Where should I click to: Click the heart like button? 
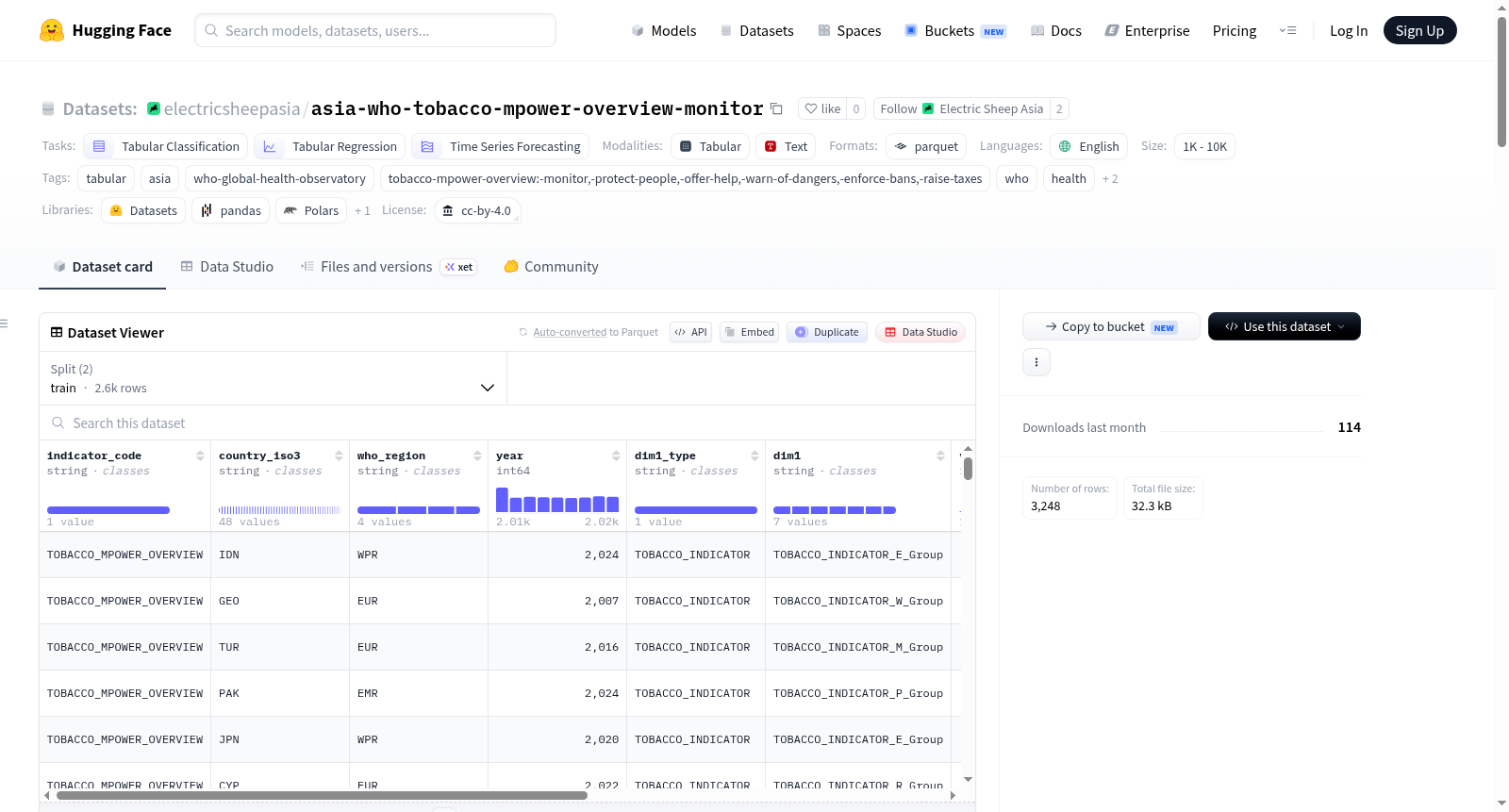[822, 108]
